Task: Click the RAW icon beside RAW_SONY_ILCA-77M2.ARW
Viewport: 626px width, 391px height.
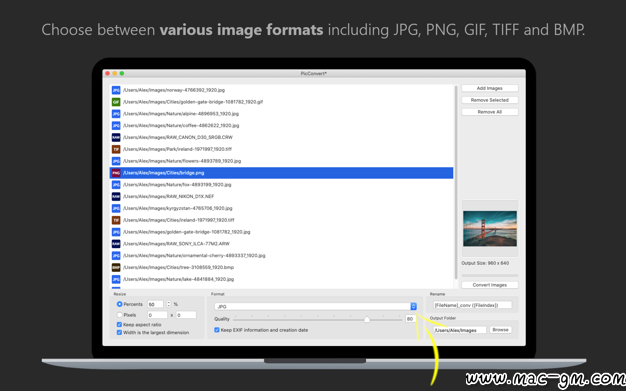Action: click(x=116, y=244)
